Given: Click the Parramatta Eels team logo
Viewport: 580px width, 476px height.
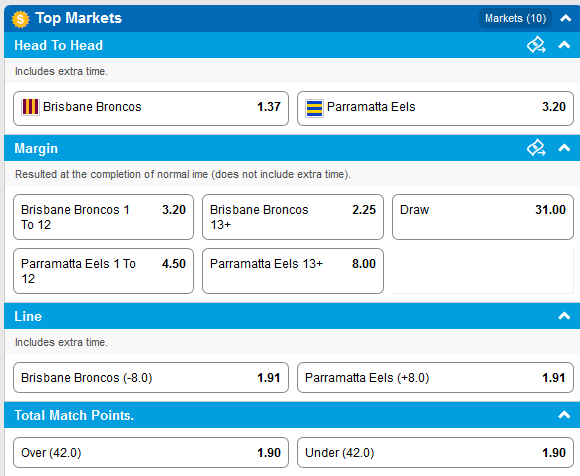Looking at the screenshot, I should coord(314,108).
